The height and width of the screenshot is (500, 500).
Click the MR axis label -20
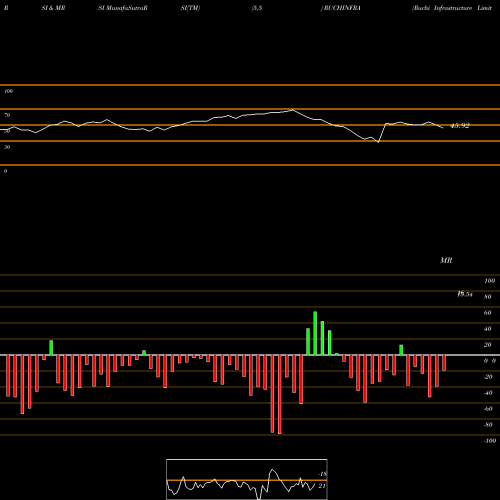tap(488, 377)
